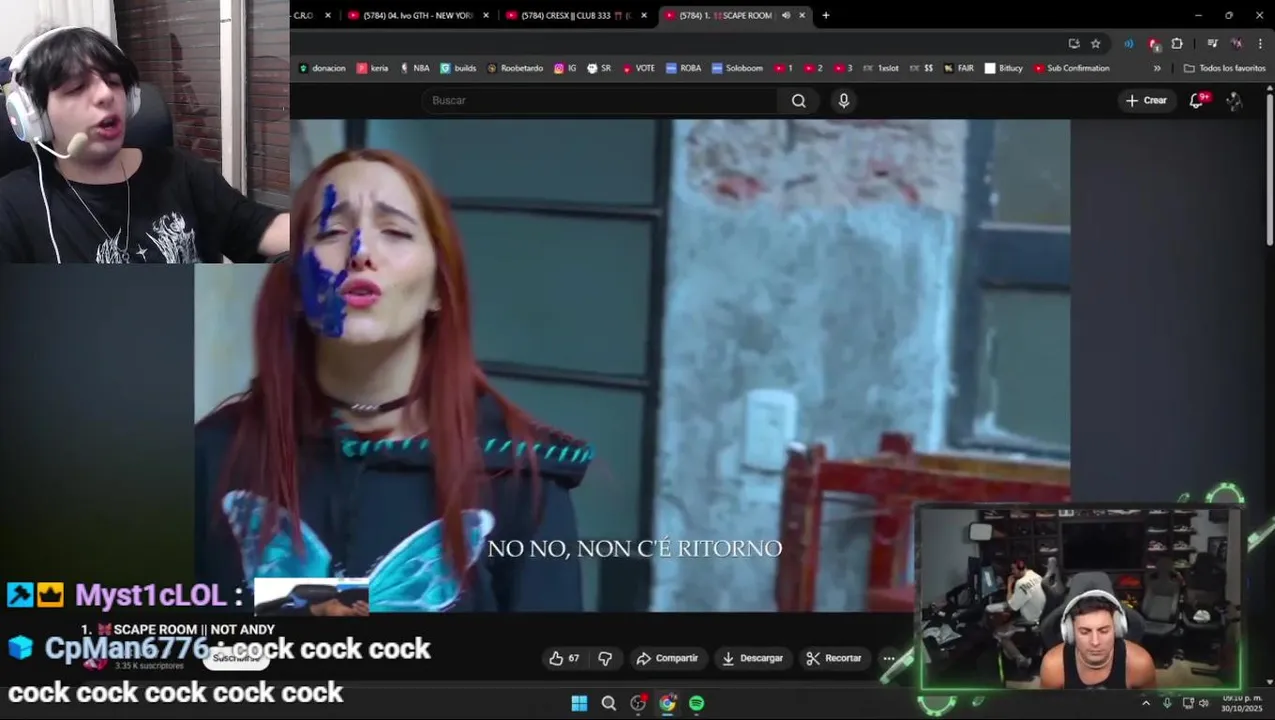Click the blue sound-wave extension icon
The width and height of the screenshot is (1275, 720).
click(1129, 44)
